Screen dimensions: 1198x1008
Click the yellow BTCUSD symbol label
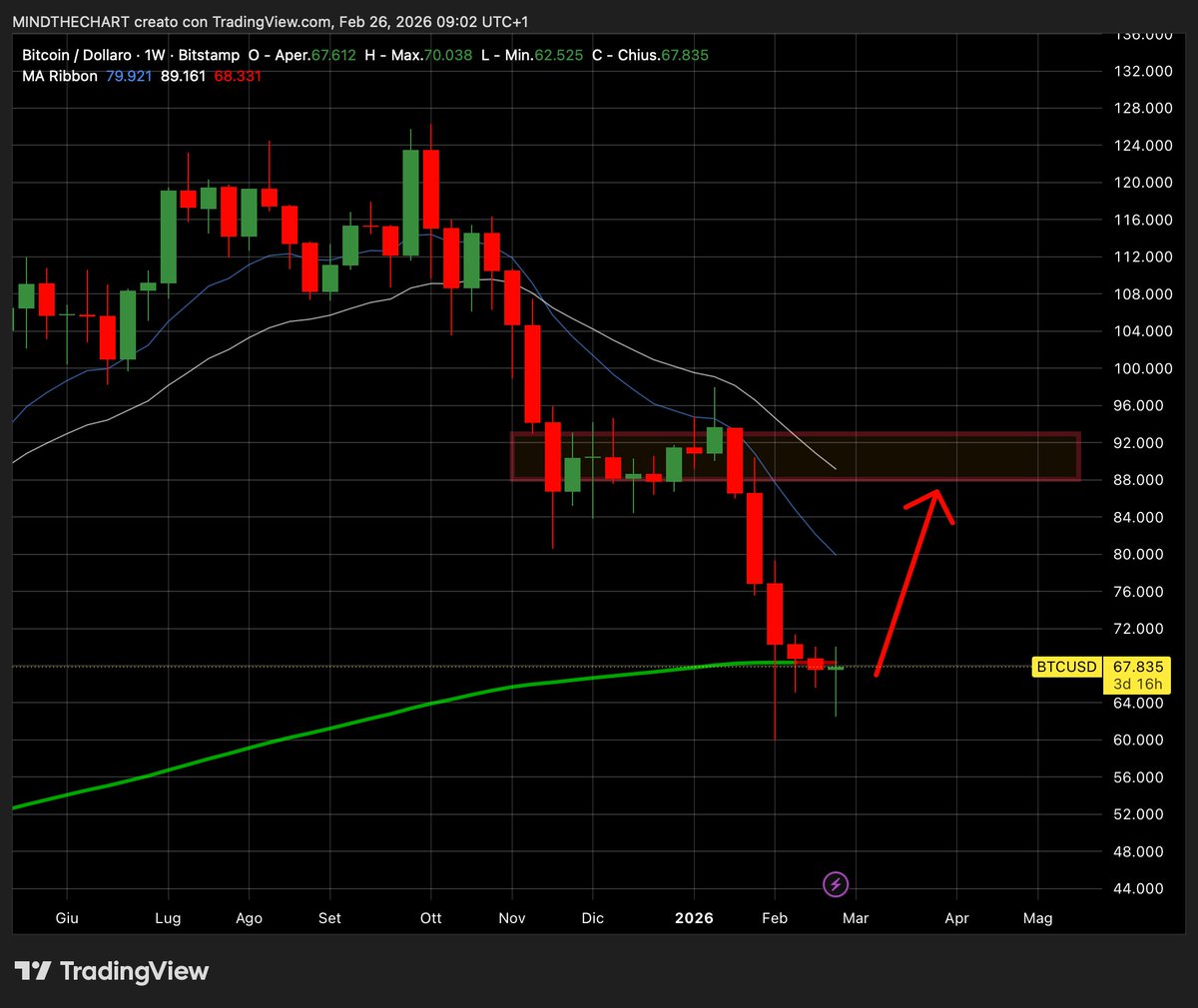point(1066,667)
